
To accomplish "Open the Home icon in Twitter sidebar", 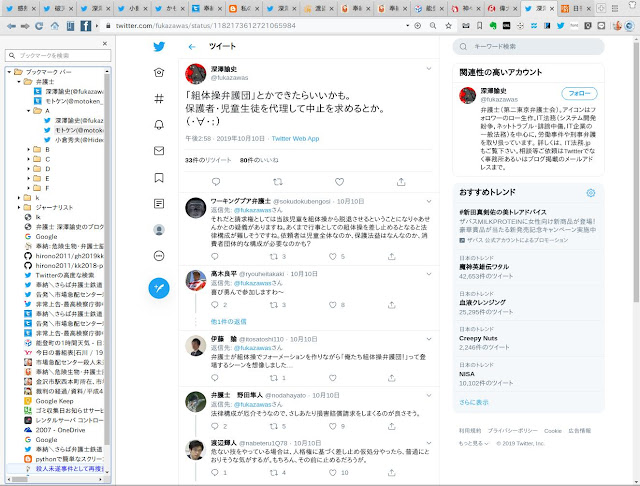I will tap(159, 73).
